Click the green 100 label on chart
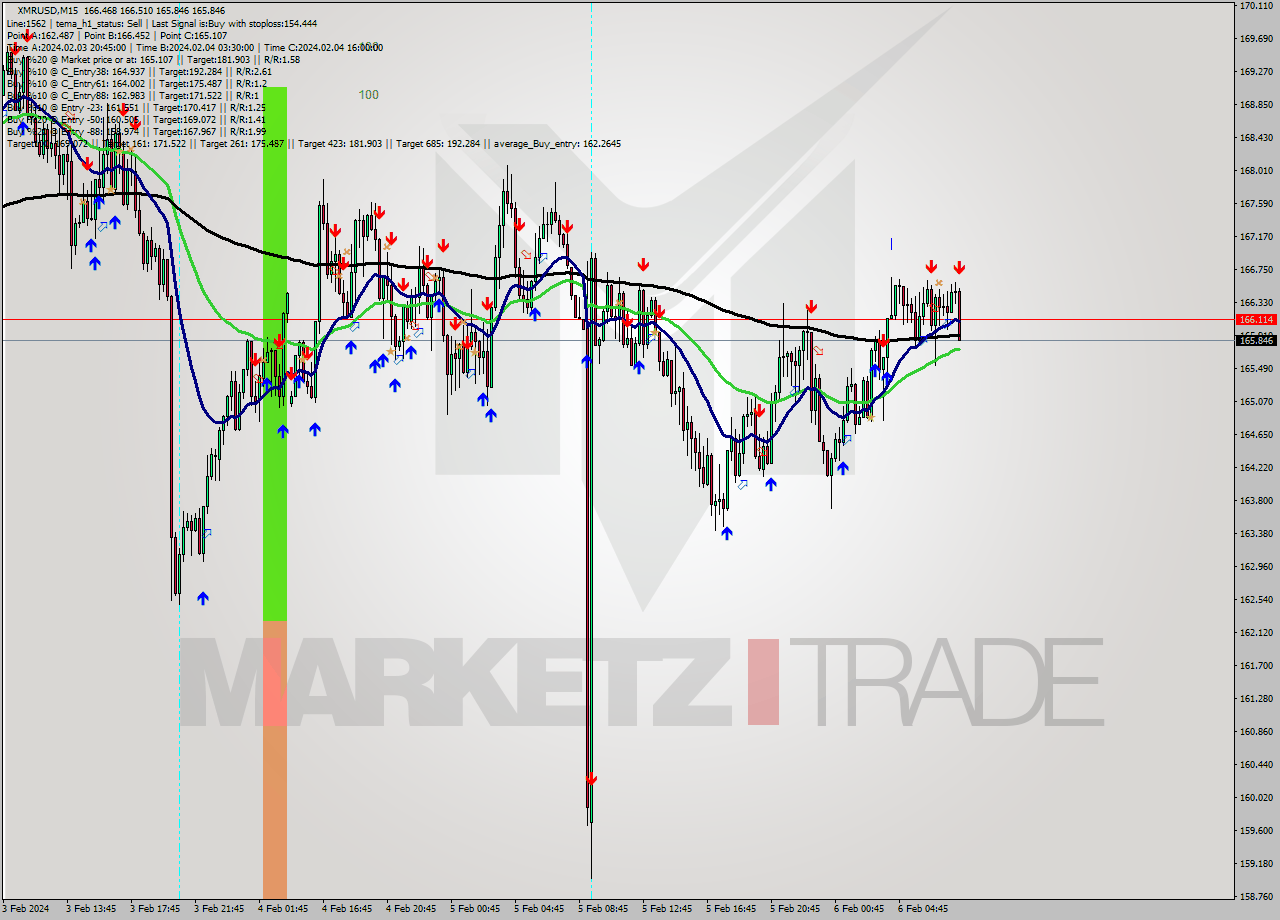The height and width of the screenshot is (920, 1280). coord(369,95)
